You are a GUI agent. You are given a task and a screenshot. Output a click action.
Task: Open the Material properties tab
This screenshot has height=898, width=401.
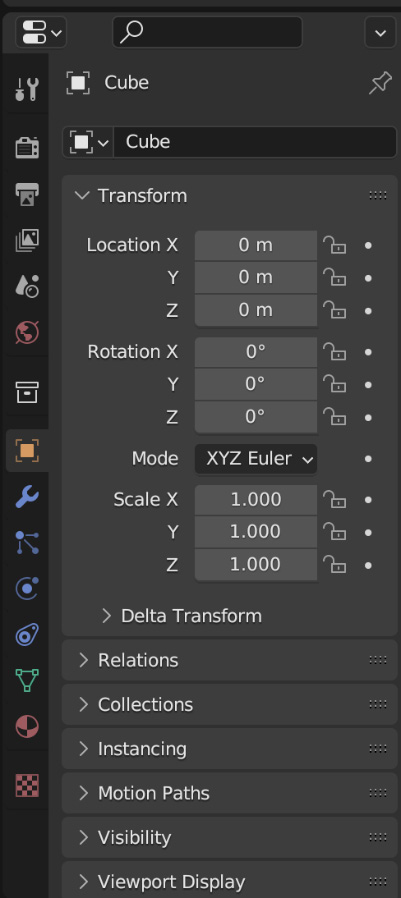tap(26, 727)
